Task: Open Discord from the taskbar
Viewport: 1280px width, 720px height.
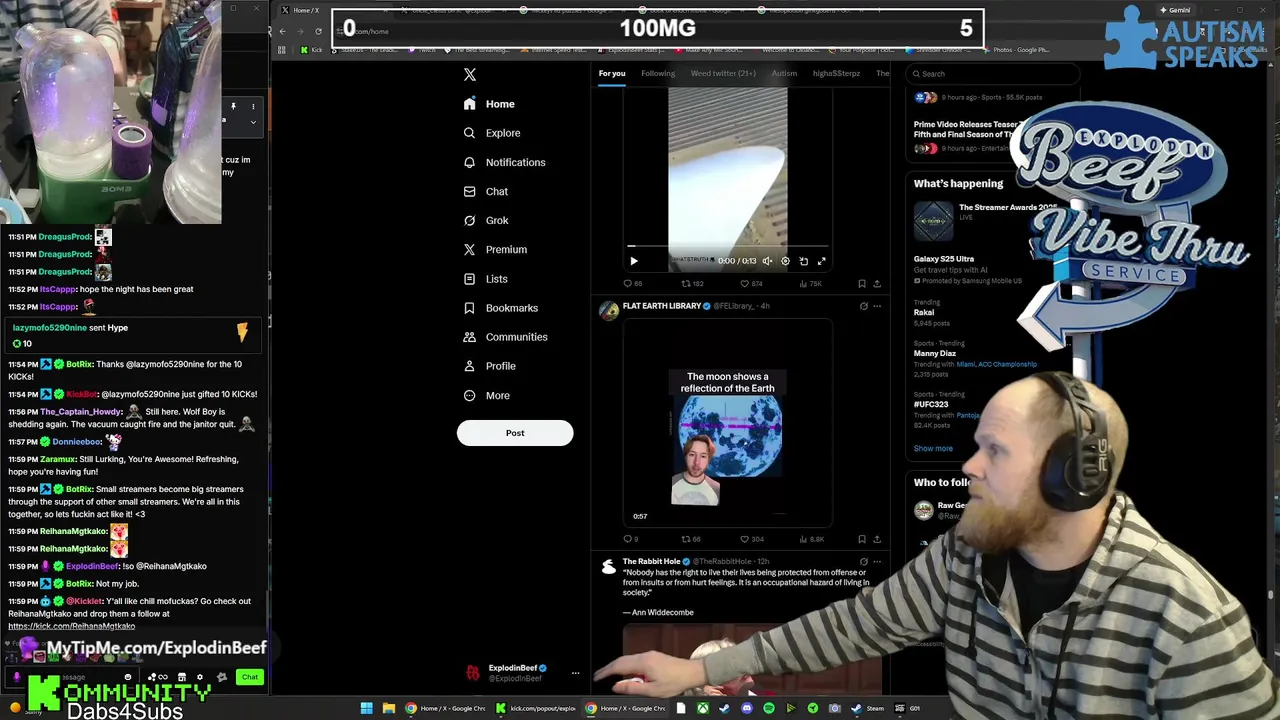Action: [746, 708]
